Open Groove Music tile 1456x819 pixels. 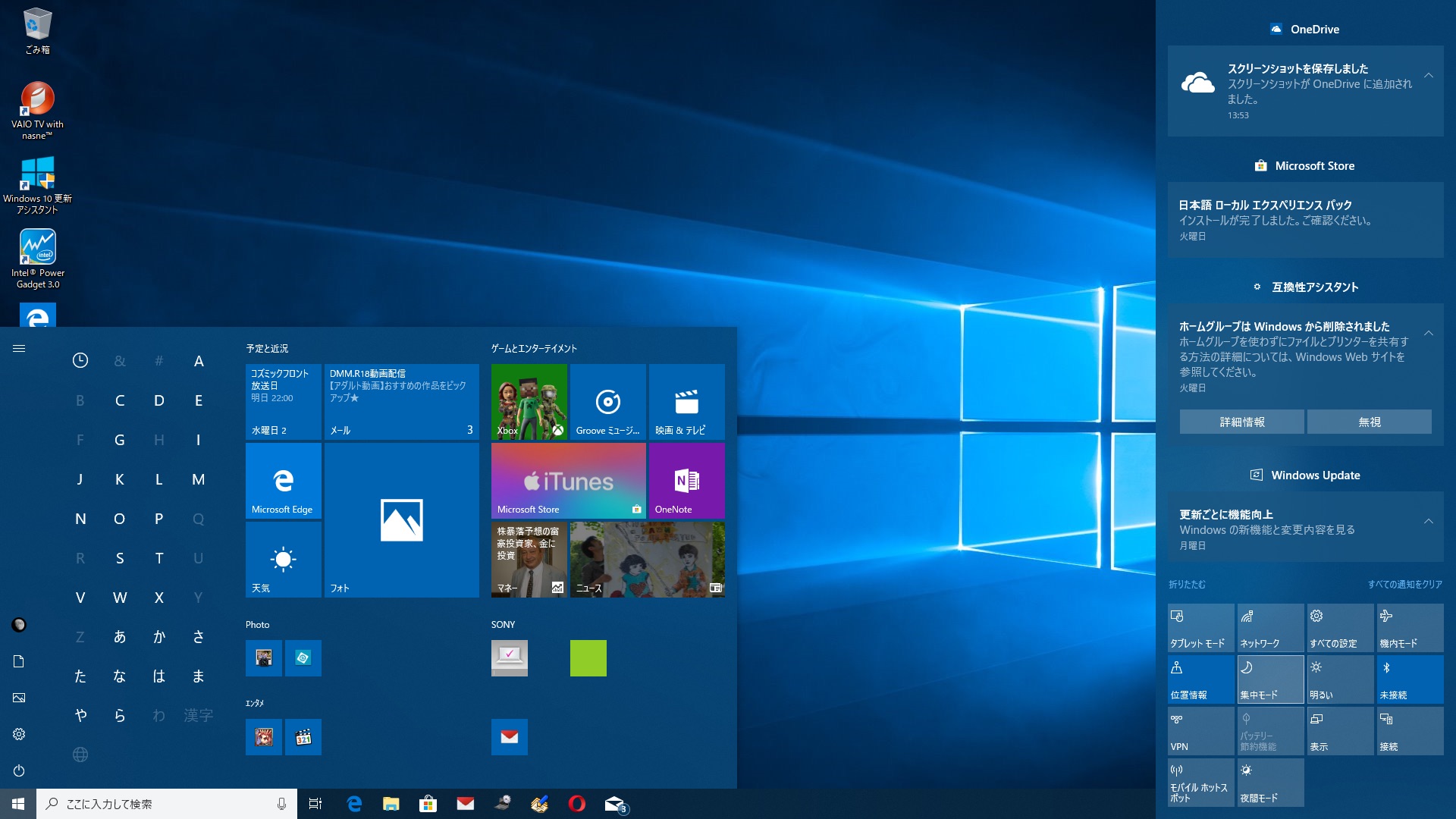(607, 402)
